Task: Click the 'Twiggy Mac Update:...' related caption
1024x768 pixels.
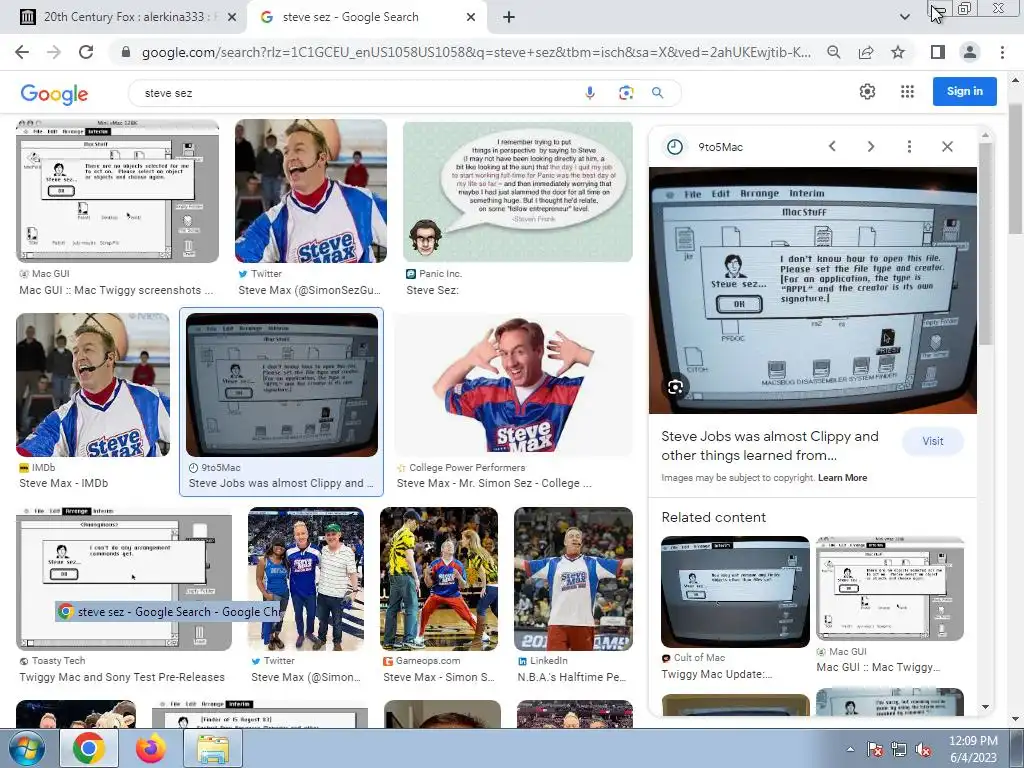Action: point(716,674)
